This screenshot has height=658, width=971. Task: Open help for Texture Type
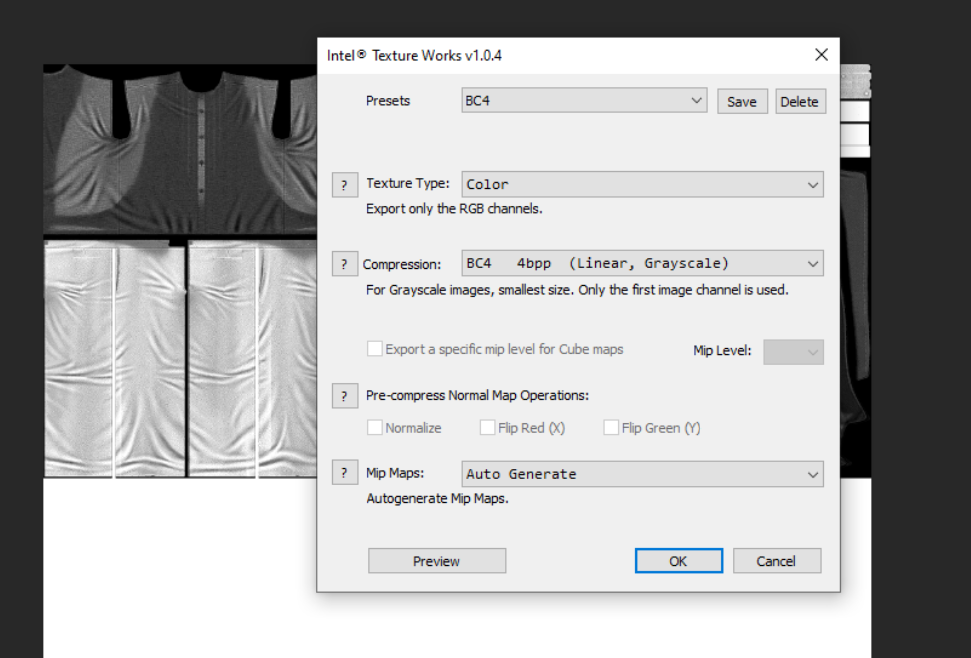(x=344, y=185)
